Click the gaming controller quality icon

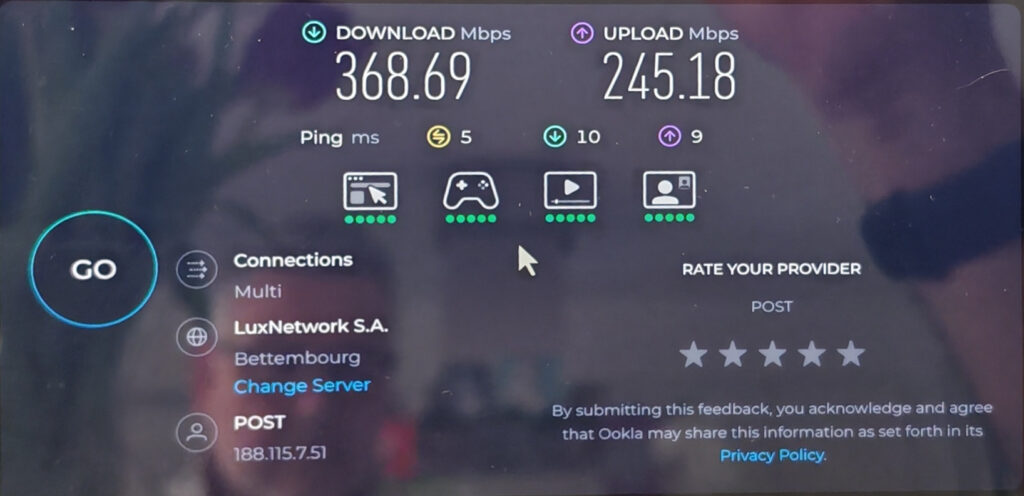pyautogui.click(x=471, y=191)
